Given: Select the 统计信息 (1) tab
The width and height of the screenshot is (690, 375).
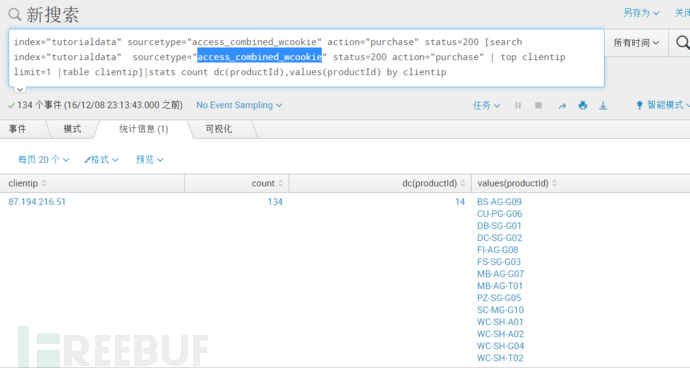Looking at the screenshot, I should (x=144, y=129).
